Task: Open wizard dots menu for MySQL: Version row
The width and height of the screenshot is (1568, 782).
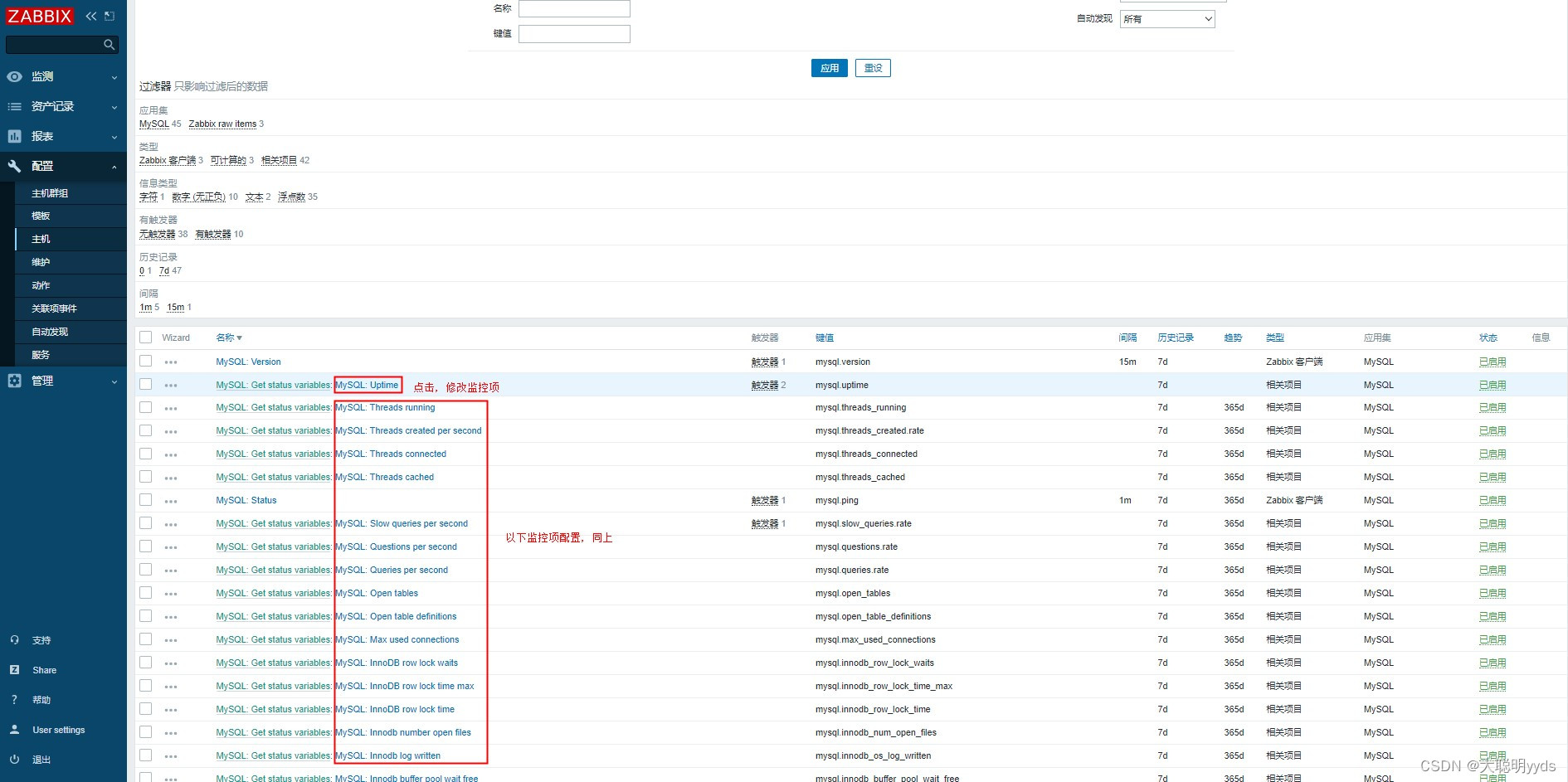Action: point(171,362)
